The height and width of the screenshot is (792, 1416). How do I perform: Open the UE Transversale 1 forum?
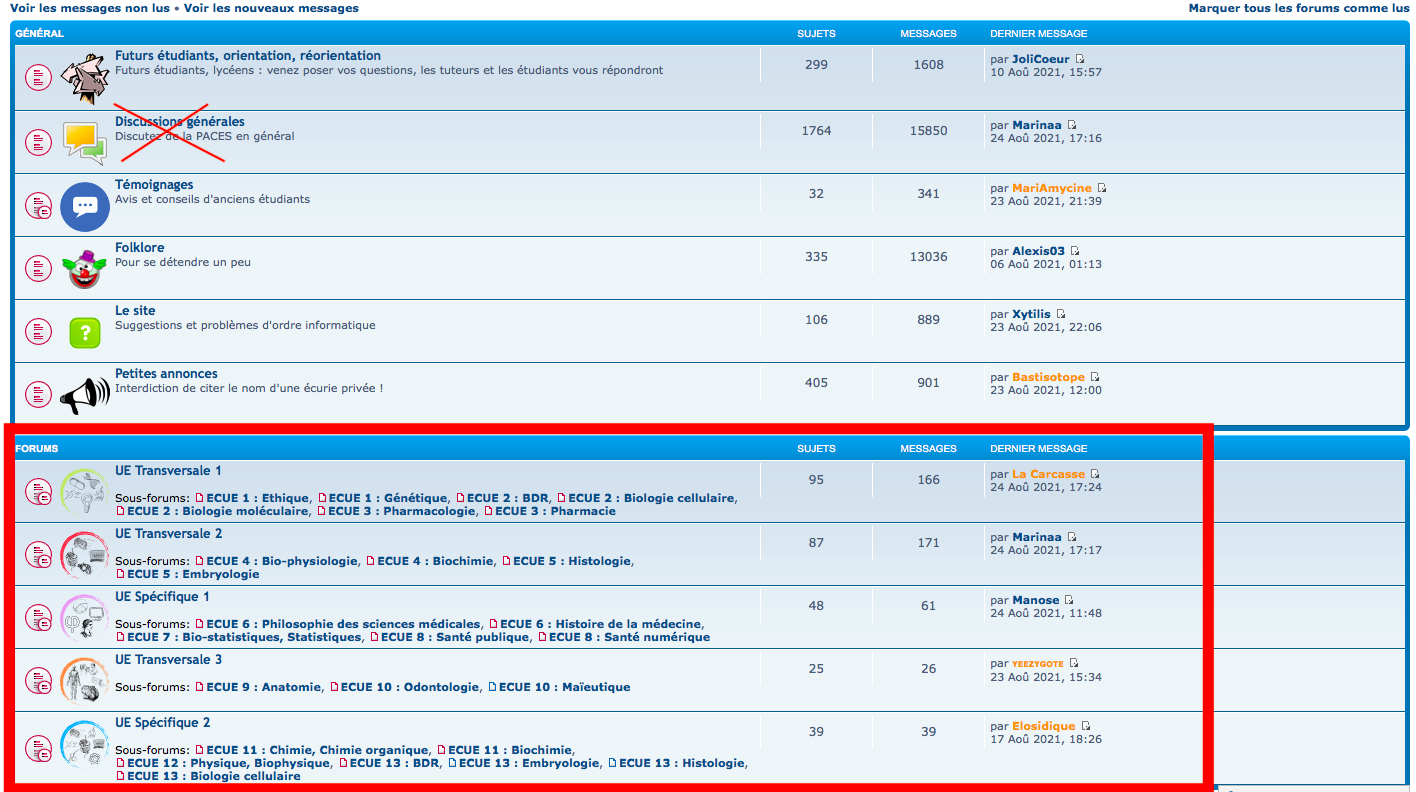pyautogui.click(x=168, y=471)
